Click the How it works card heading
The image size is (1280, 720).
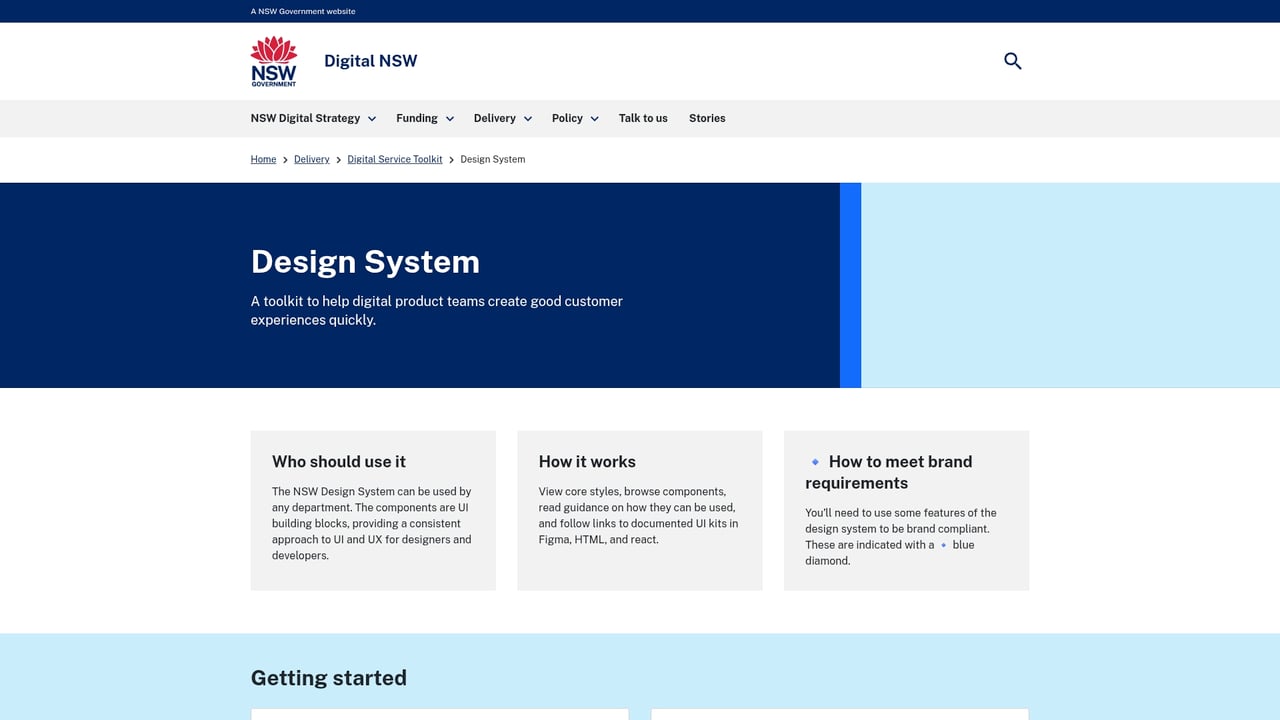click(587, 462)
